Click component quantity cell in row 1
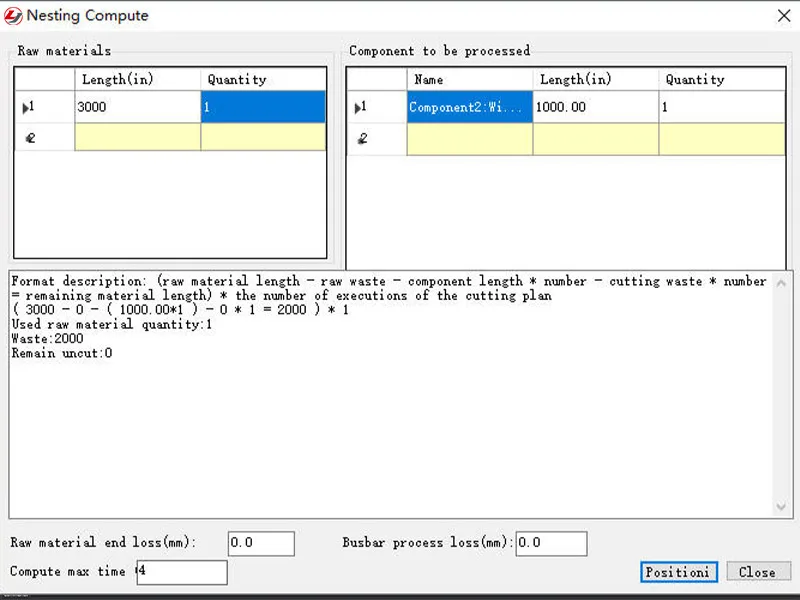800x600 pixels. (721, 107)
